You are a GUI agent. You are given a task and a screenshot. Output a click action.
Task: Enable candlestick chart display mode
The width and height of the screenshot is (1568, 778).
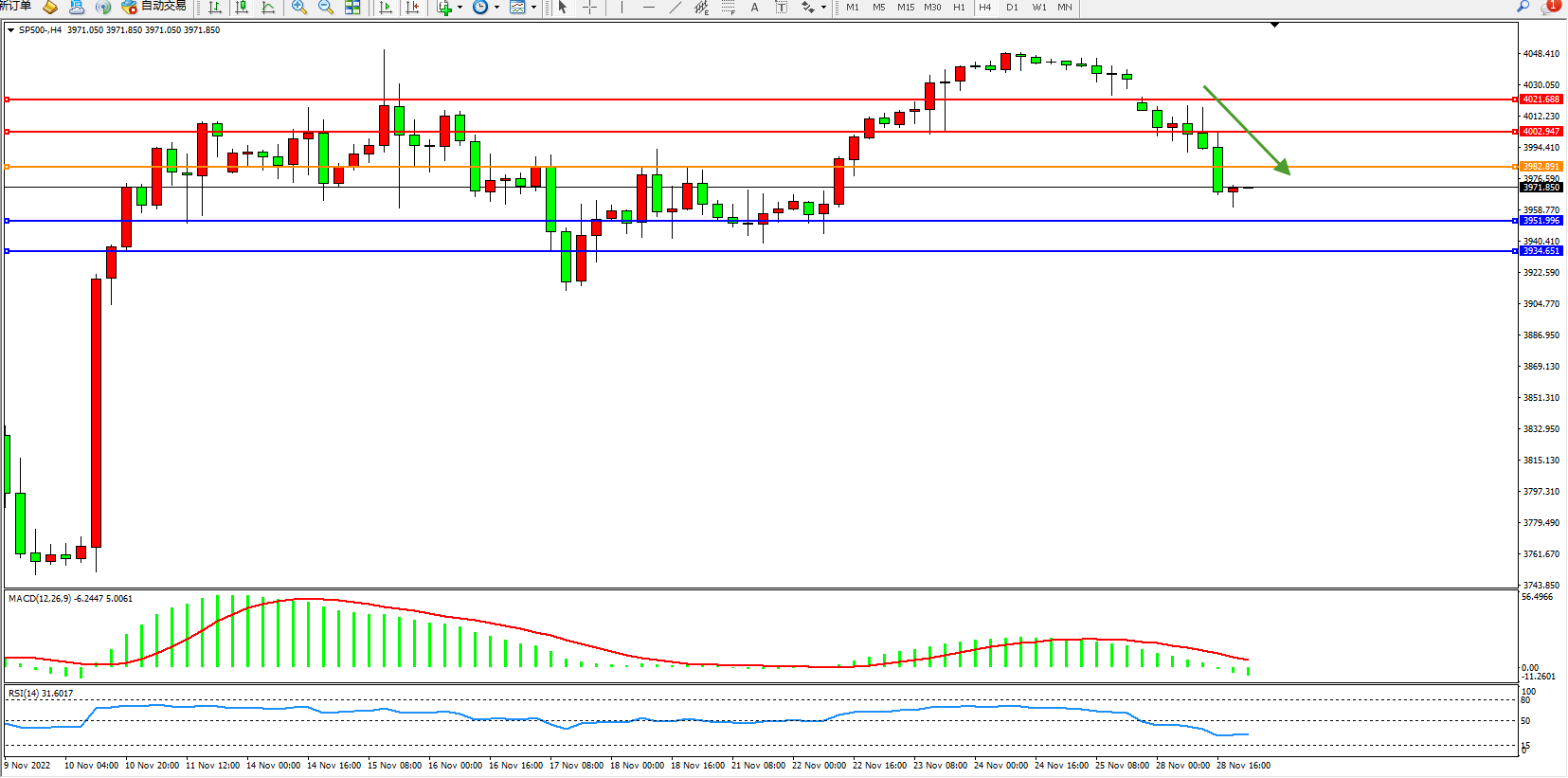pyautogui.click(x=242, y=8)
